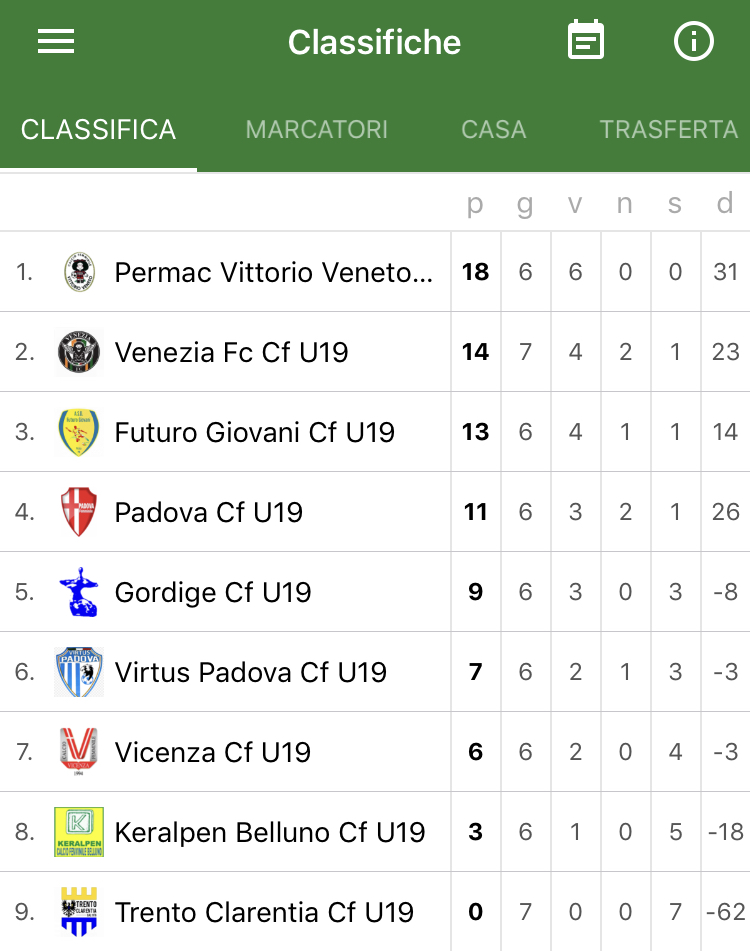Tap the Vicenza red V logo
The image size is (750, 951).
[79, 751]
